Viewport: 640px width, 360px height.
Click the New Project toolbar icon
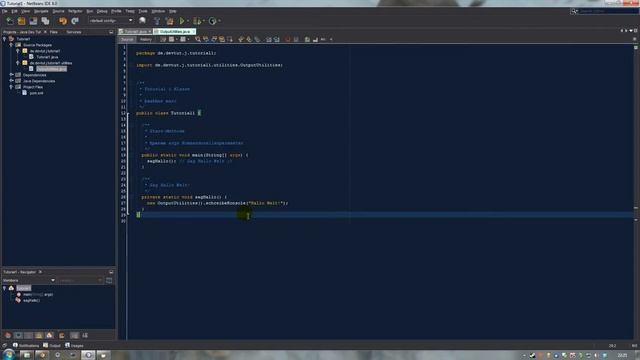(22, 21)
